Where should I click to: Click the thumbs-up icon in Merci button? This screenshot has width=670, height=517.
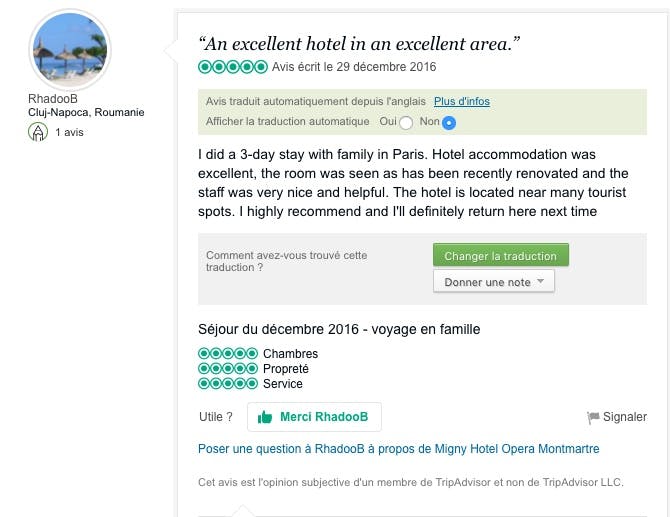tap(266, 417)
